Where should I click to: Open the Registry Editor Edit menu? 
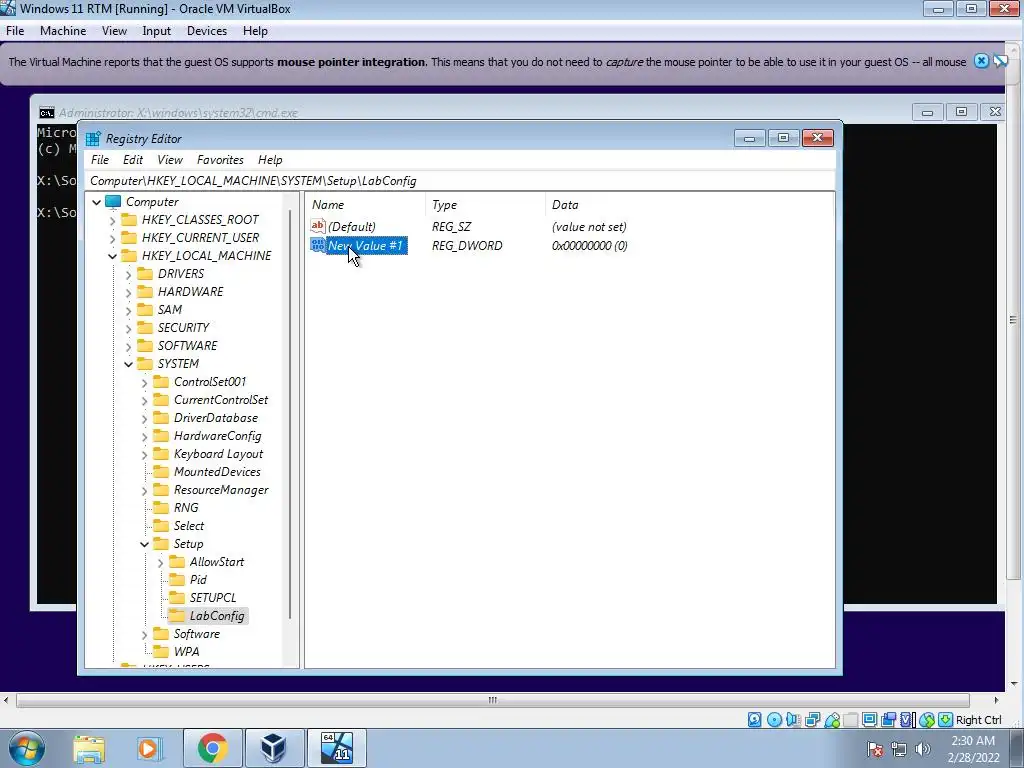tap(133, 159)
